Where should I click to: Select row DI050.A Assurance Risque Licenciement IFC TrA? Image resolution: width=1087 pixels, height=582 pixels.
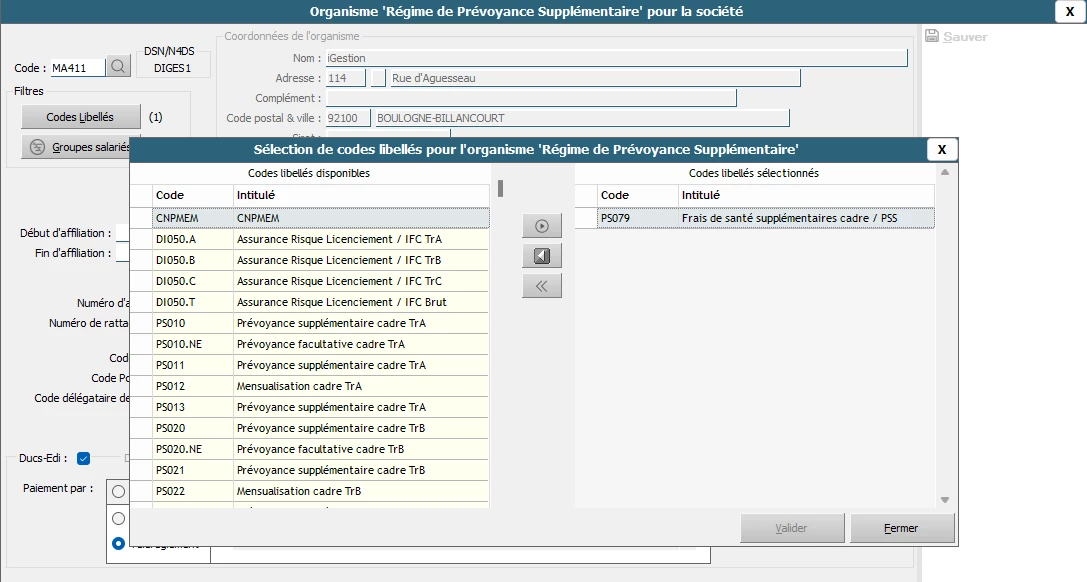320,239
